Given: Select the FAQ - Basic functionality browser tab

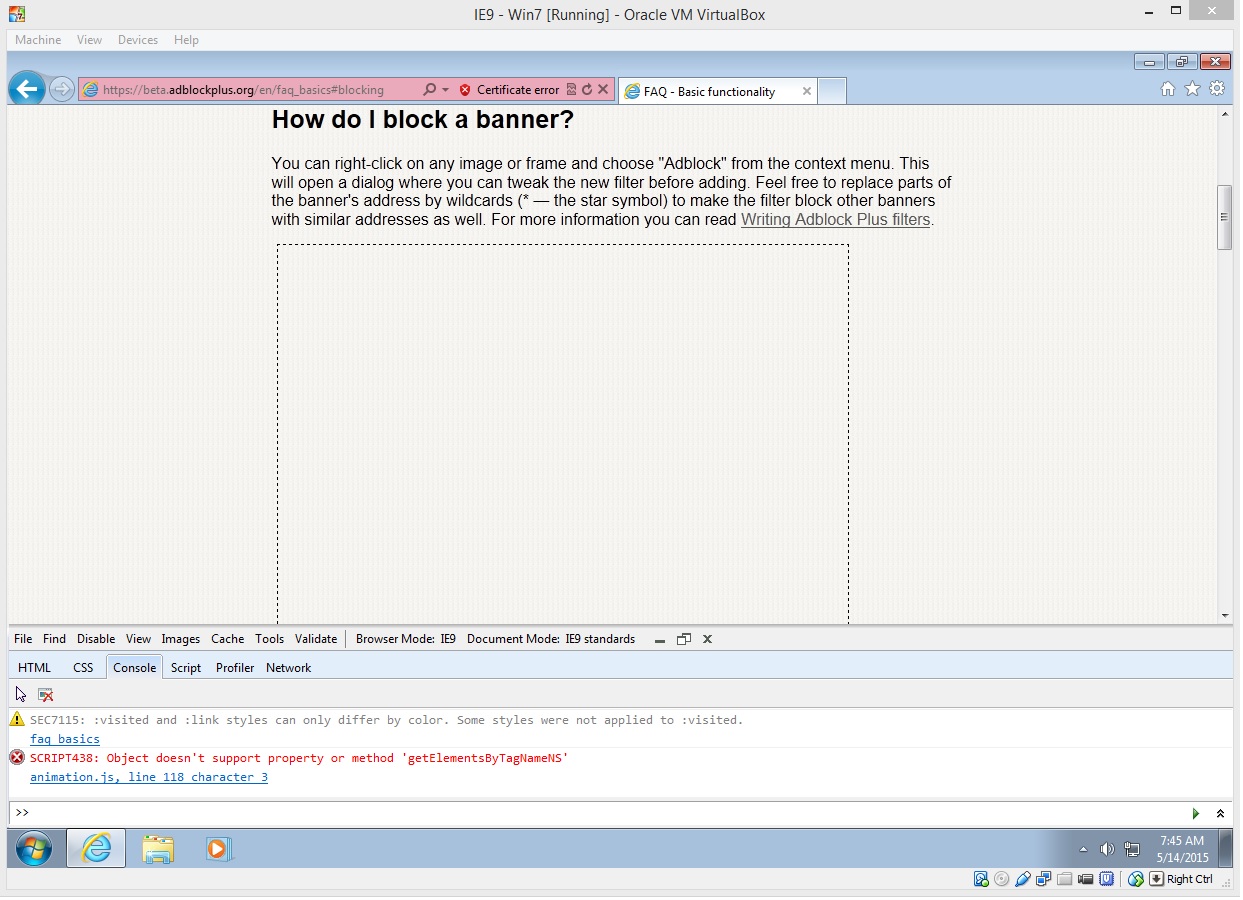Looking at the screenshot, I should coord(718,91).
